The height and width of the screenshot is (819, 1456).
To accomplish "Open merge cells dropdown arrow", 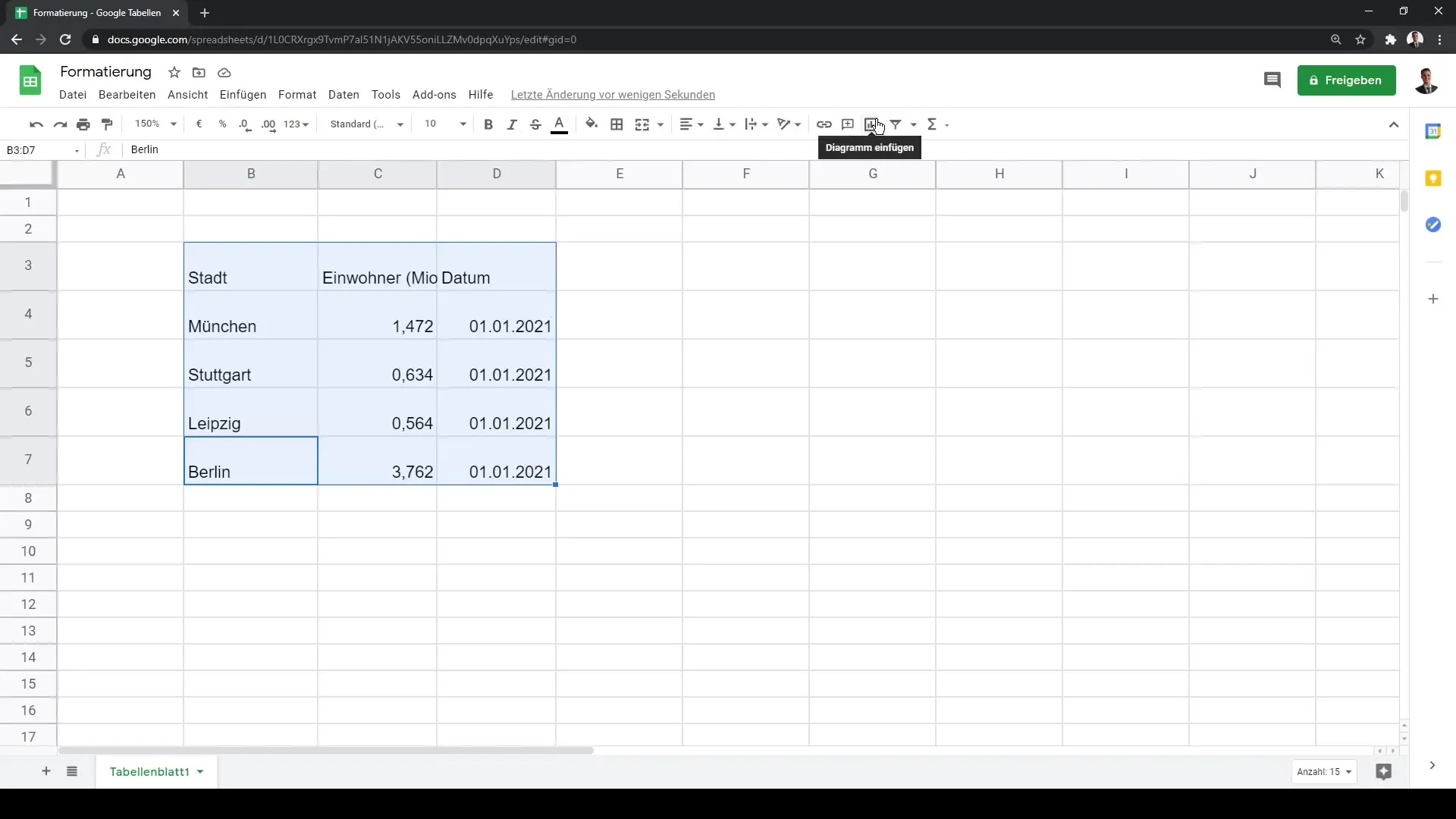I will coord(661,124).
